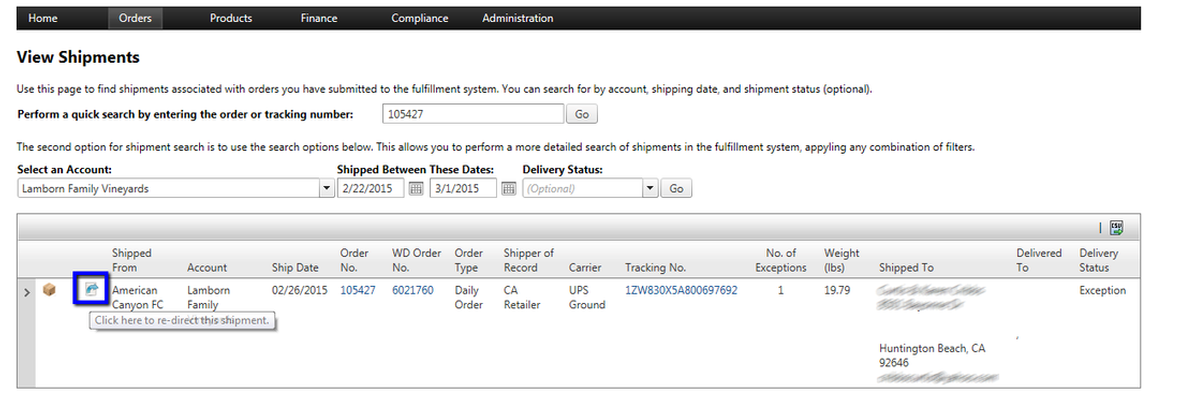This screenshot has width=1180, height=400.
Task: Click the Order Type column header
Action: tap(469, 260)
